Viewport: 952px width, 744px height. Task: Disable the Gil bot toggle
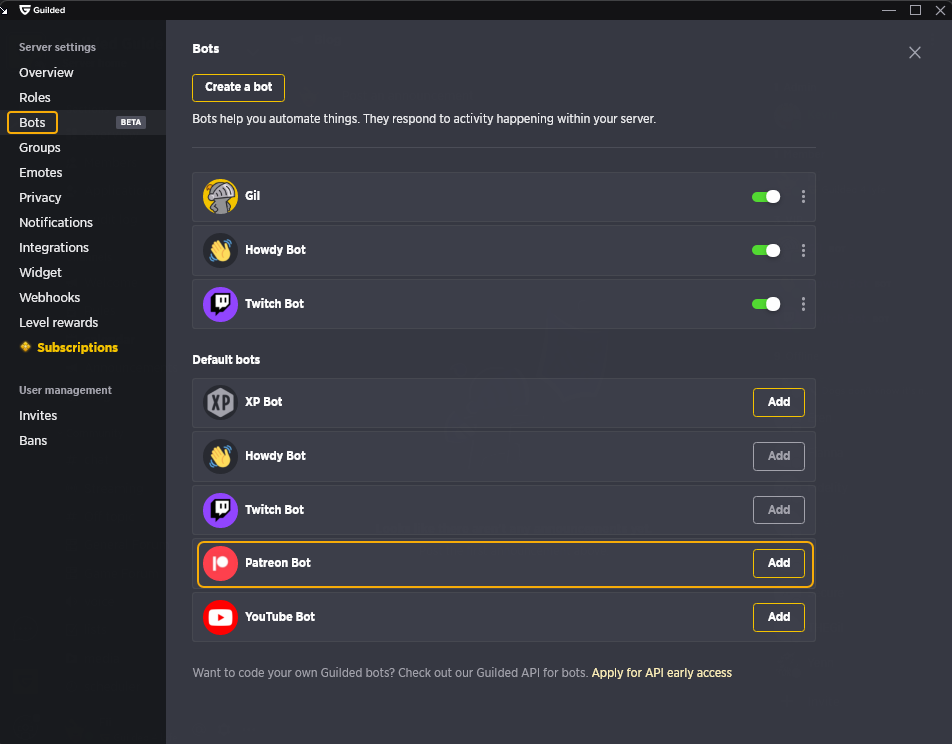tap(766, 196)
